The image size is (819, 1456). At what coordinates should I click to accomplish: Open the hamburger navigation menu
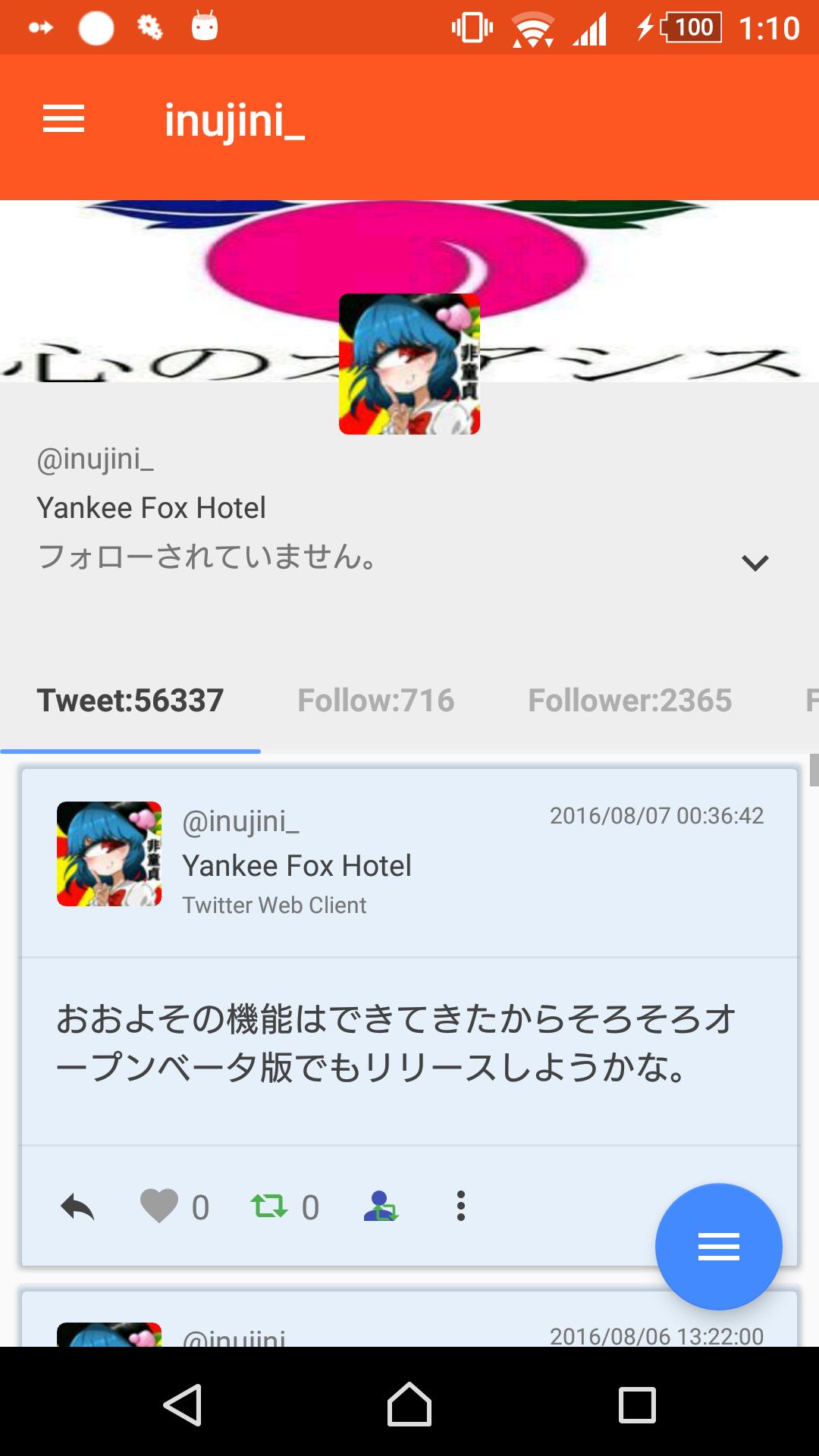(64, 119)
